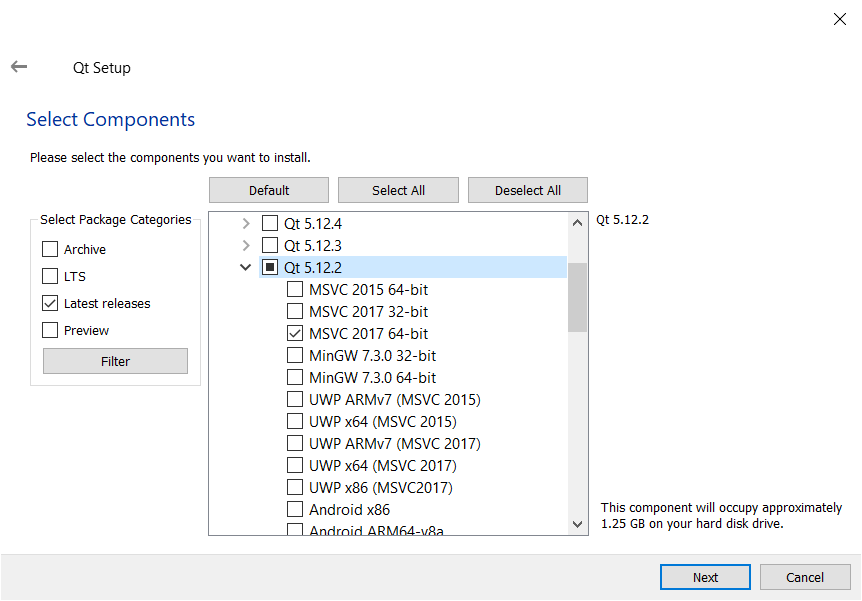Viewport: 862px width, 601px height.
Task: Close the Qt Setup window
Action: click(x=839, y=19)
